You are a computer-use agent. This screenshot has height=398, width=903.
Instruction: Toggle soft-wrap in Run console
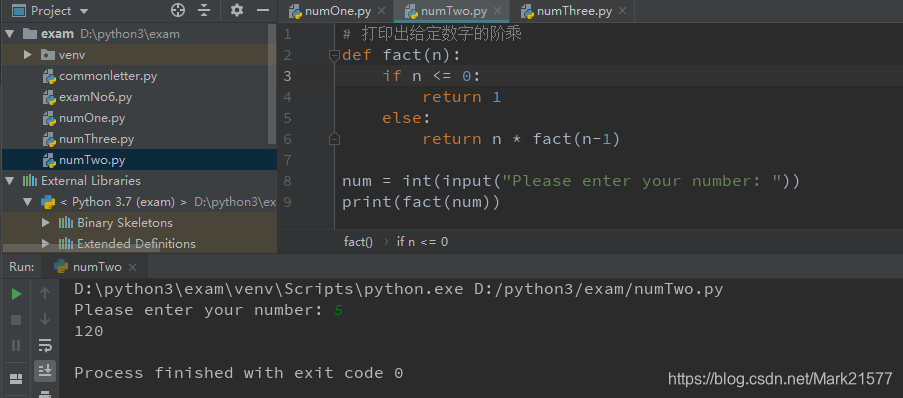click(45, 345)
